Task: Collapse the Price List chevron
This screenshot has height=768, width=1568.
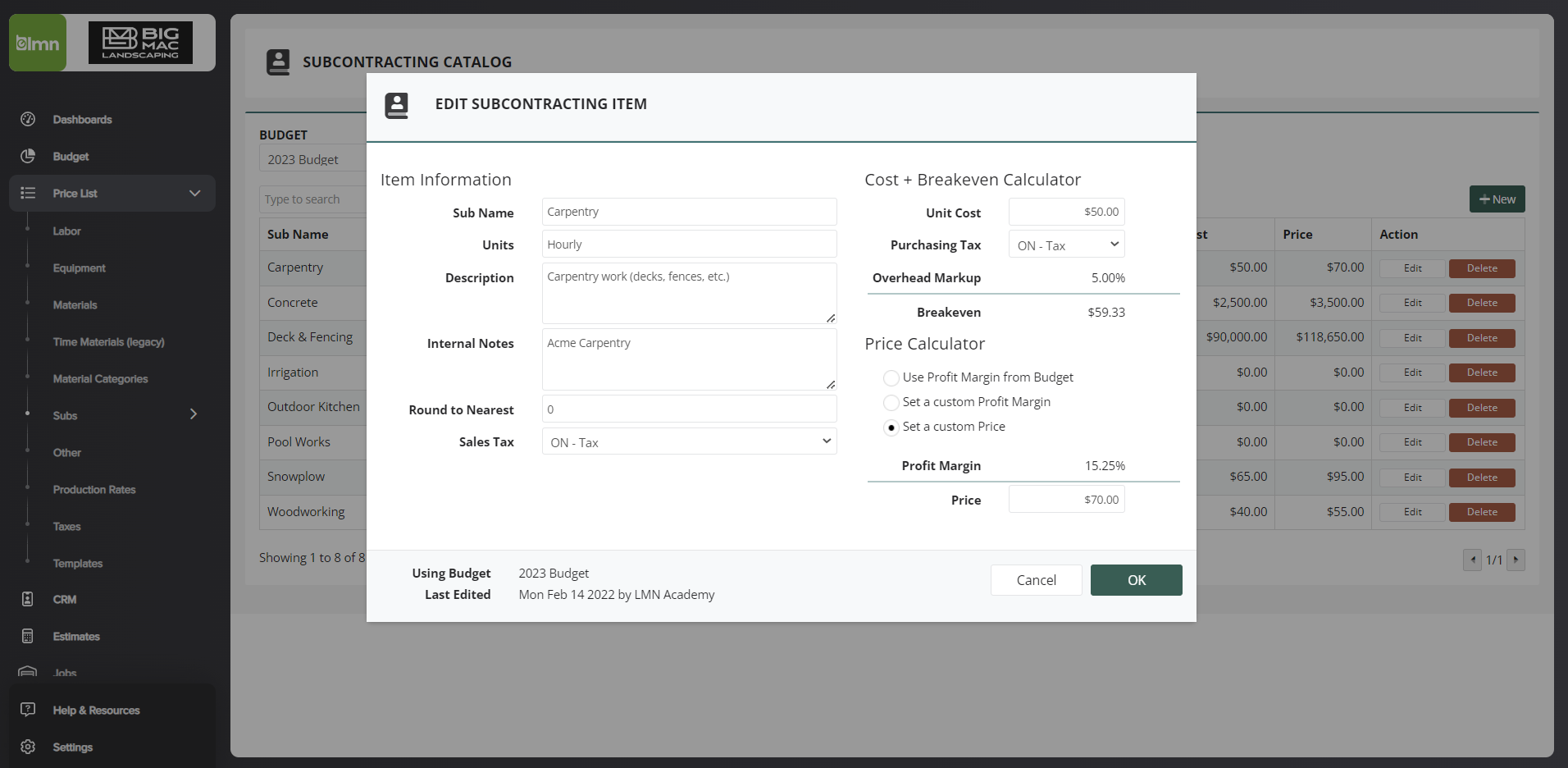Action: point(194,193)
